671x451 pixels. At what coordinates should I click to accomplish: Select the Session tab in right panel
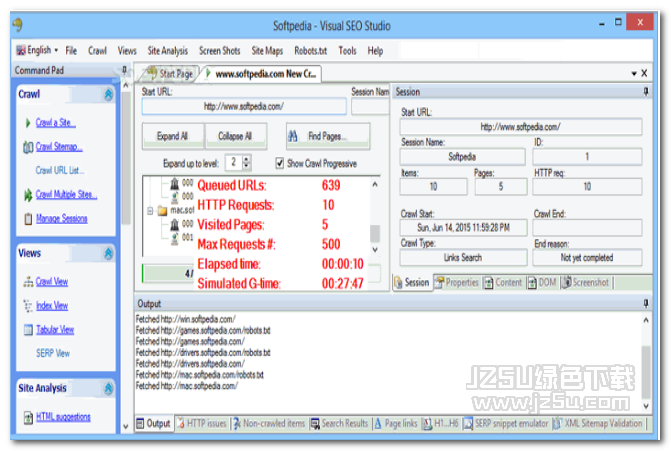413,282
